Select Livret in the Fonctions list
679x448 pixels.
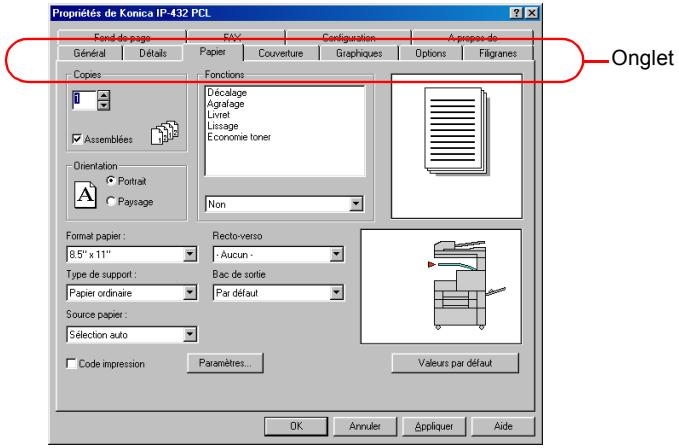(219, 115)
